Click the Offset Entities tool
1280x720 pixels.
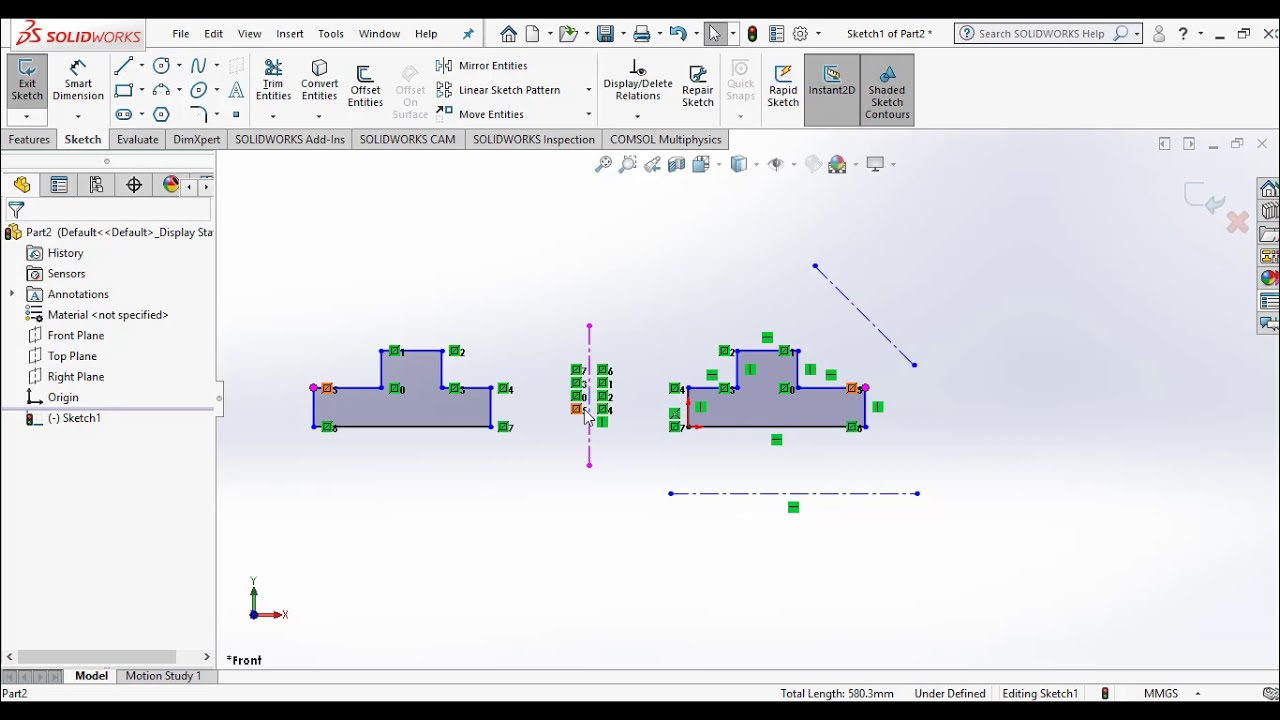tap(365, 86)
